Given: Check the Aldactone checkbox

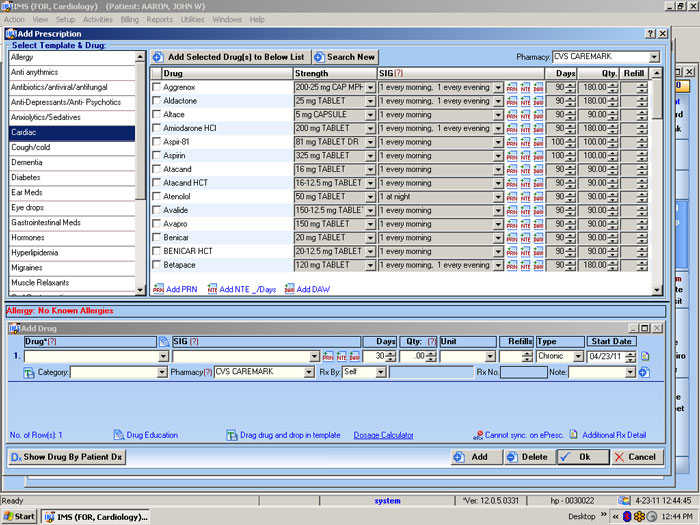Looking at the screenshot, I should (x=156, y=100).
